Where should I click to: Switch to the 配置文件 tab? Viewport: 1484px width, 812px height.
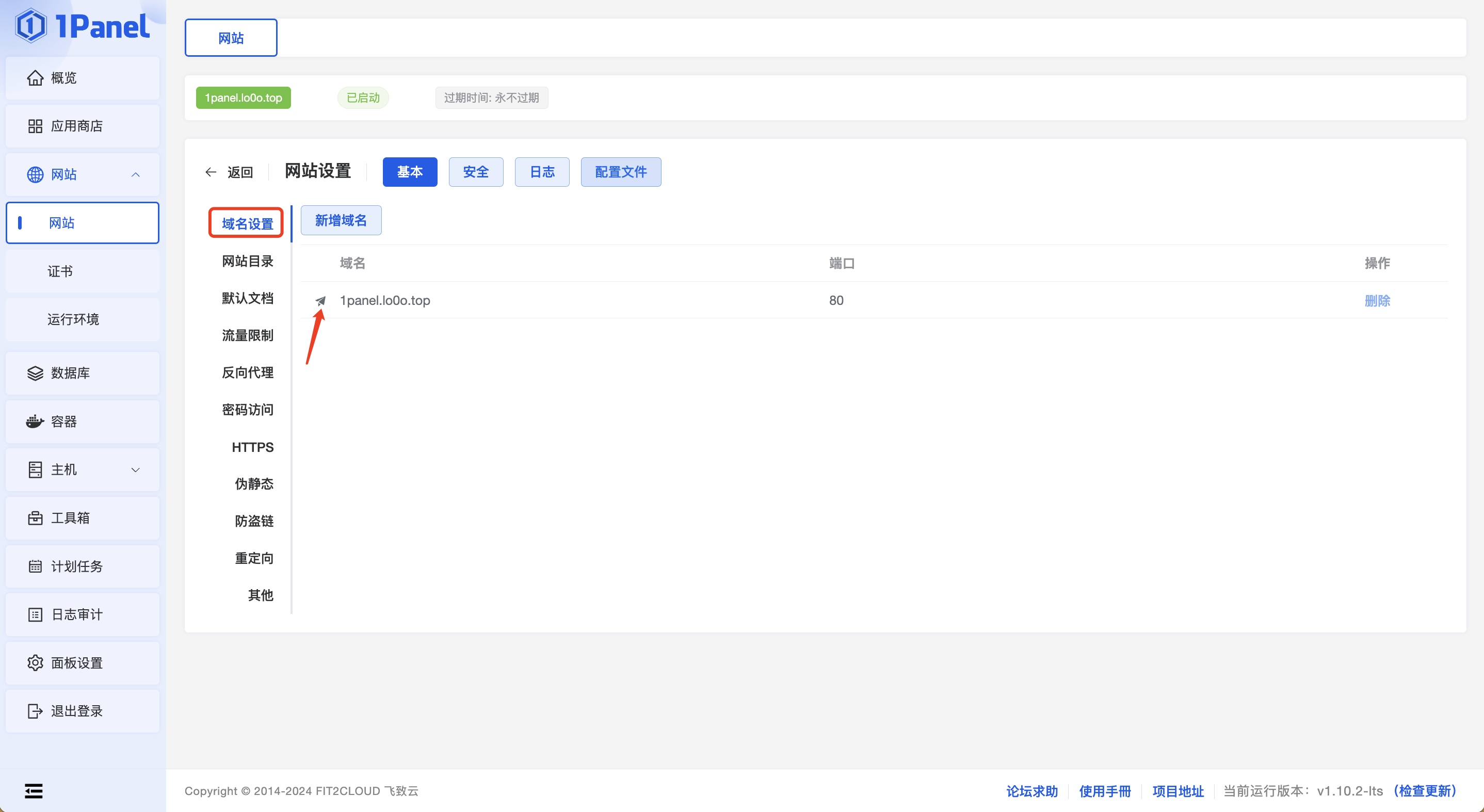[x=621, y=172]
